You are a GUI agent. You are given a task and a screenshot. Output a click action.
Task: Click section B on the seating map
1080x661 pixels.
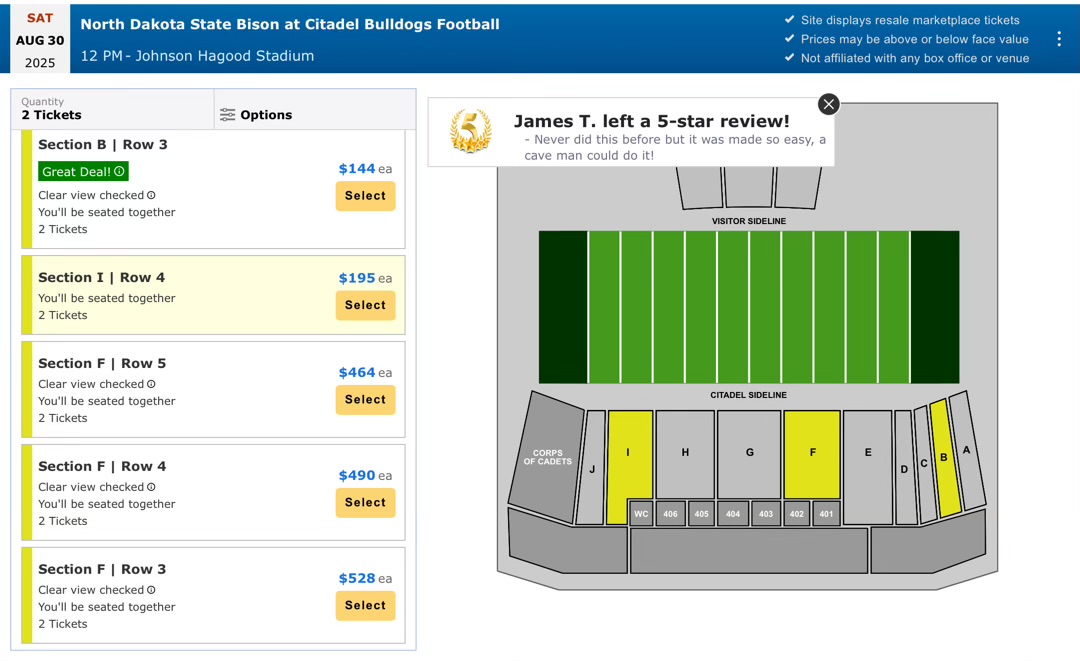pyautogui.click(x=944, y=458)
